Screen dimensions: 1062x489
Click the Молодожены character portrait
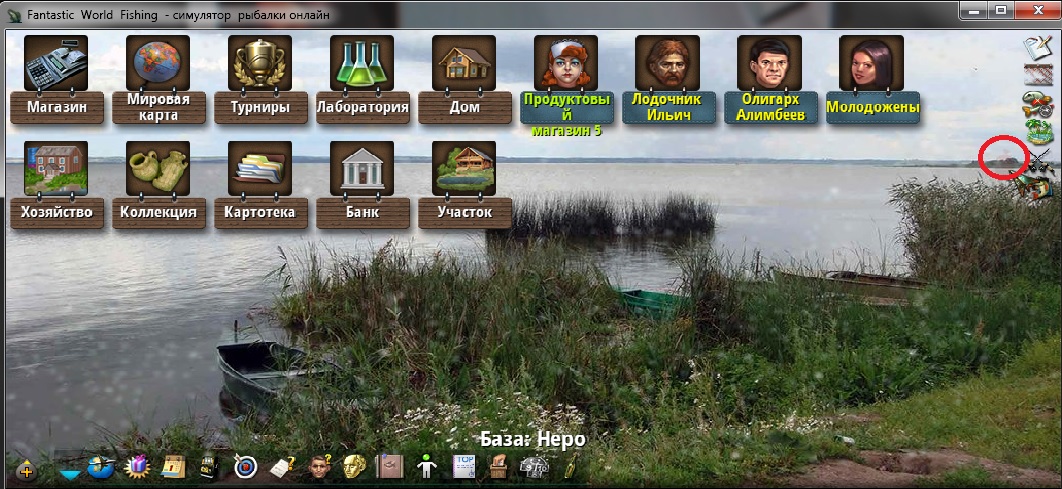point(871,64)
